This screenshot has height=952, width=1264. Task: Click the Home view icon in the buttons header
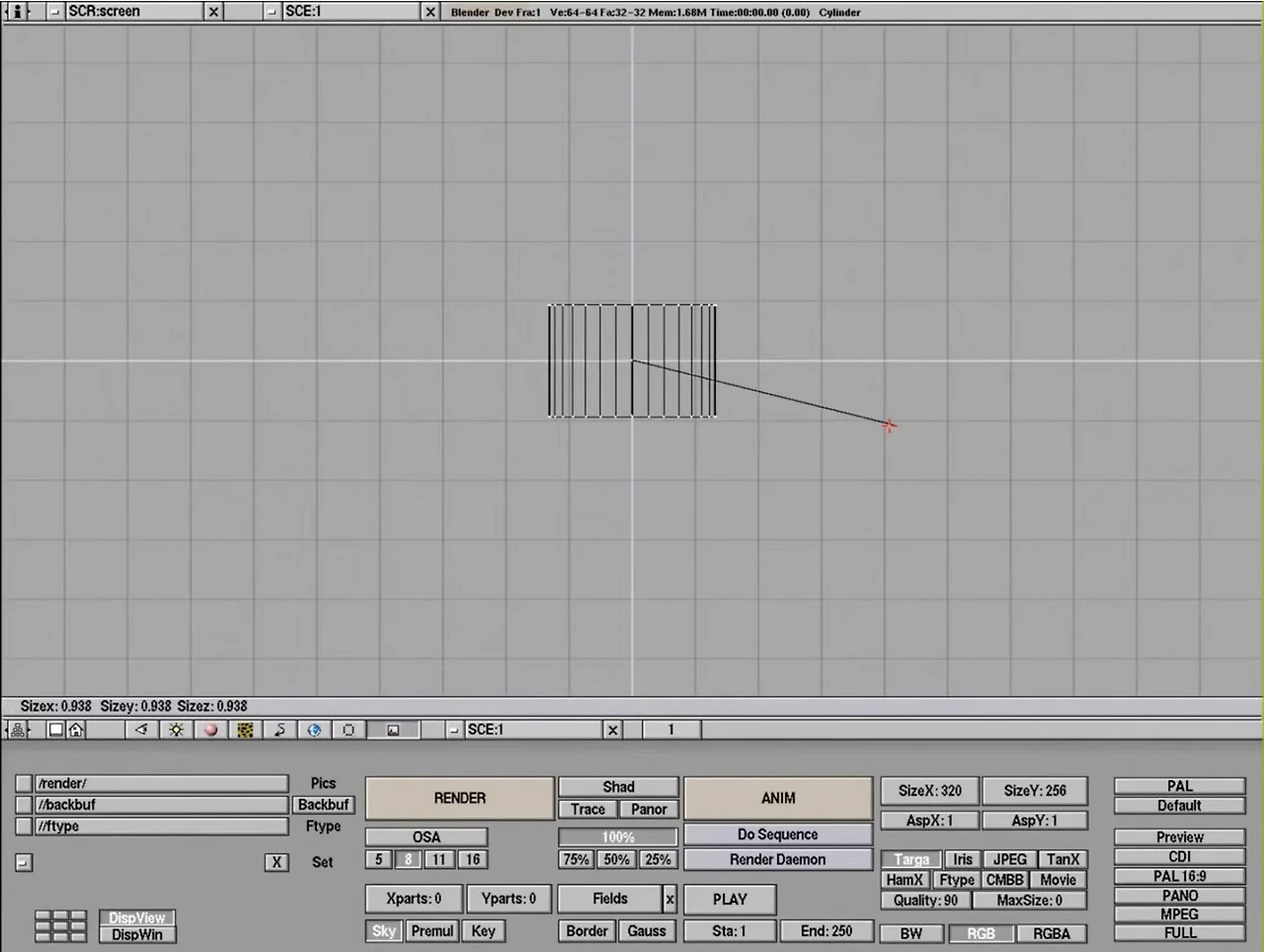tap(76, 730)
